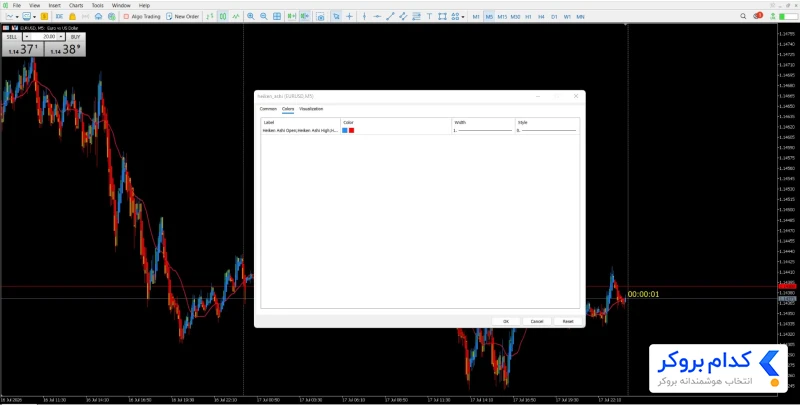The image size is (800, 405).
Task: Click the search magnifier icon top right
Action: [x=743, y=16]
